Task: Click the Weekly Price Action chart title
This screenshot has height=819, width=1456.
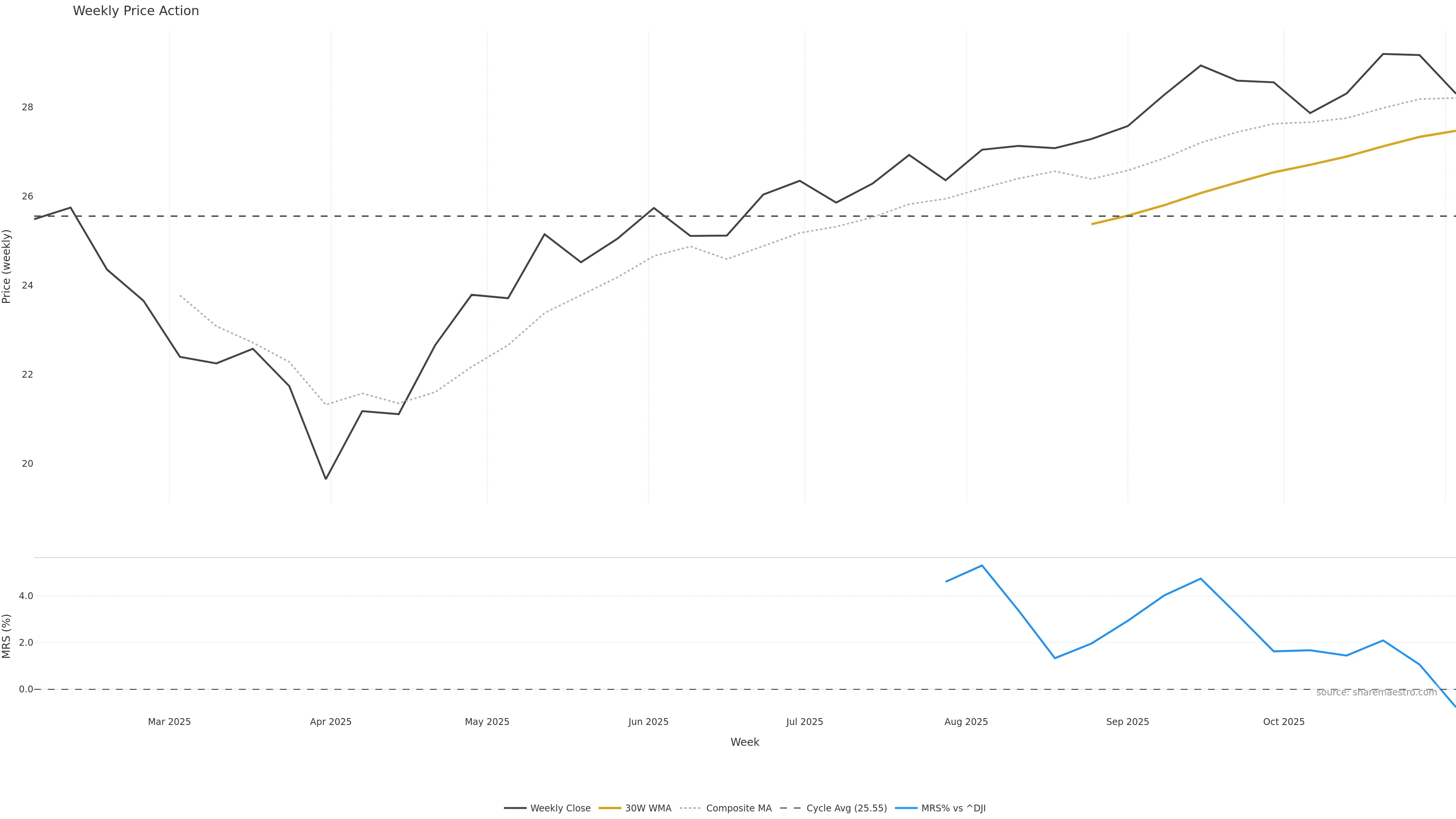Action: tap(136, 11)
